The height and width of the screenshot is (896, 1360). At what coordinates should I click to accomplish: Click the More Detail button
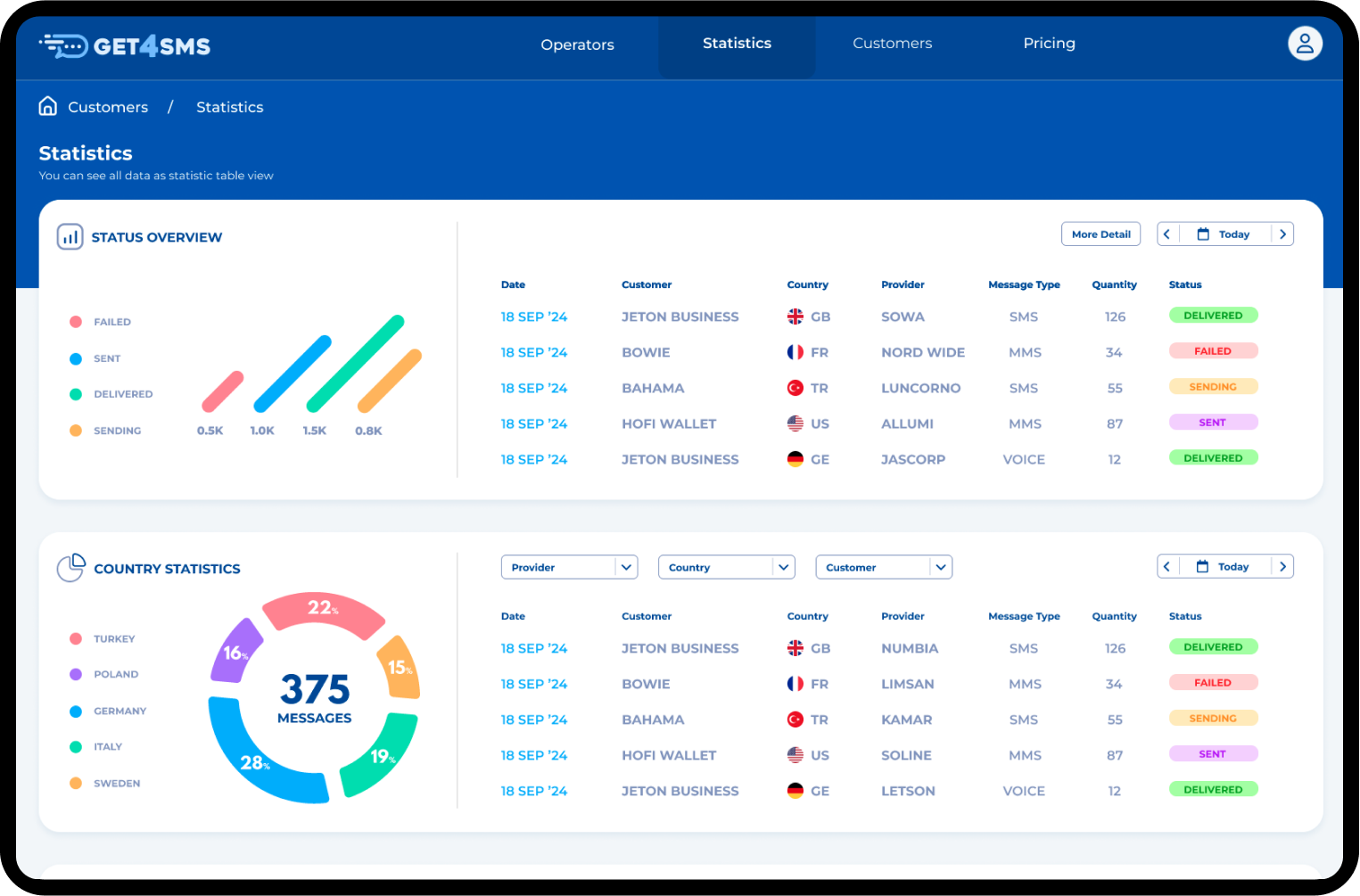[1100, 234]
